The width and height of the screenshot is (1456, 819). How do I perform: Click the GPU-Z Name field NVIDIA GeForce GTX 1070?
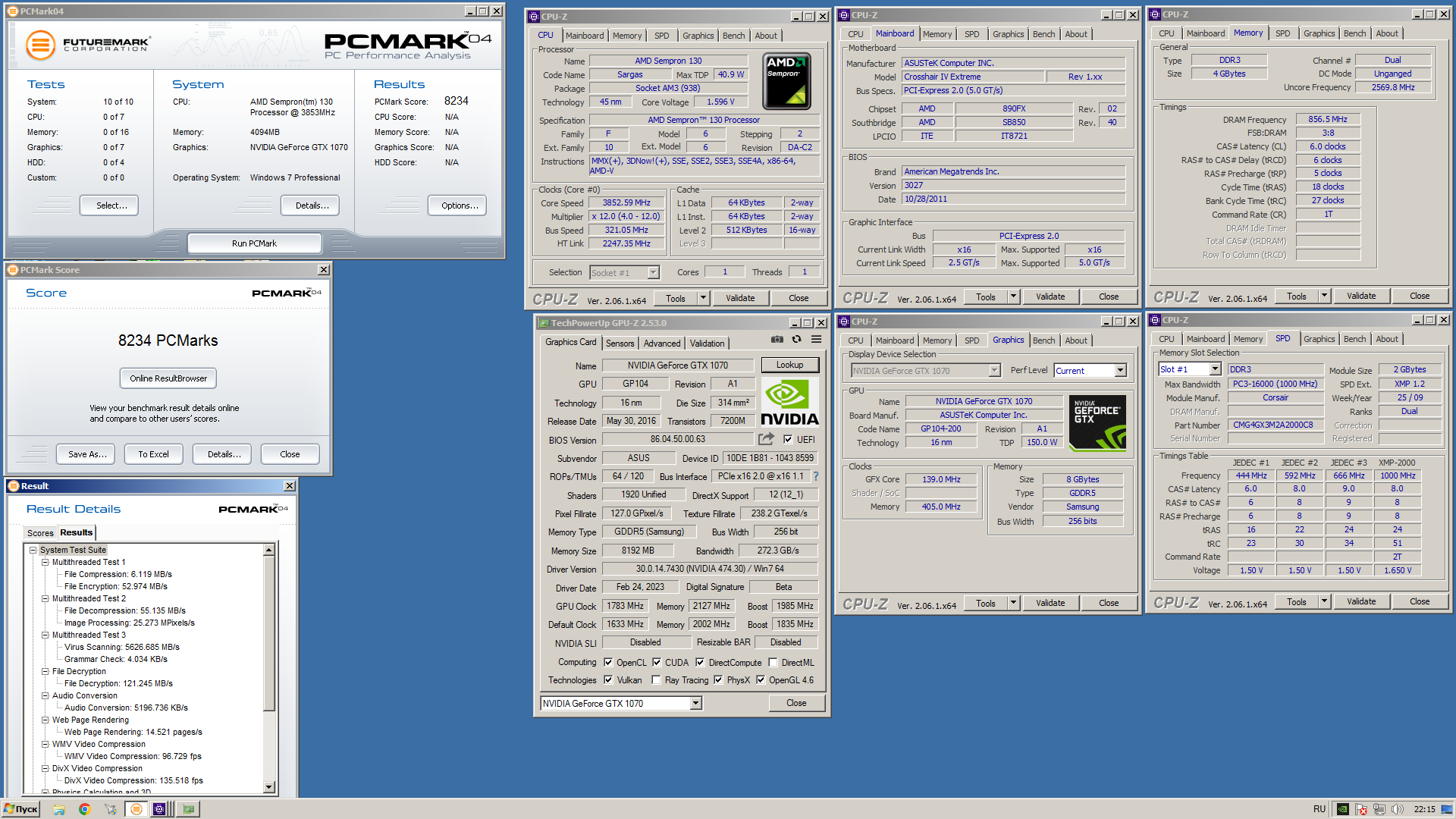pos(678,366)
